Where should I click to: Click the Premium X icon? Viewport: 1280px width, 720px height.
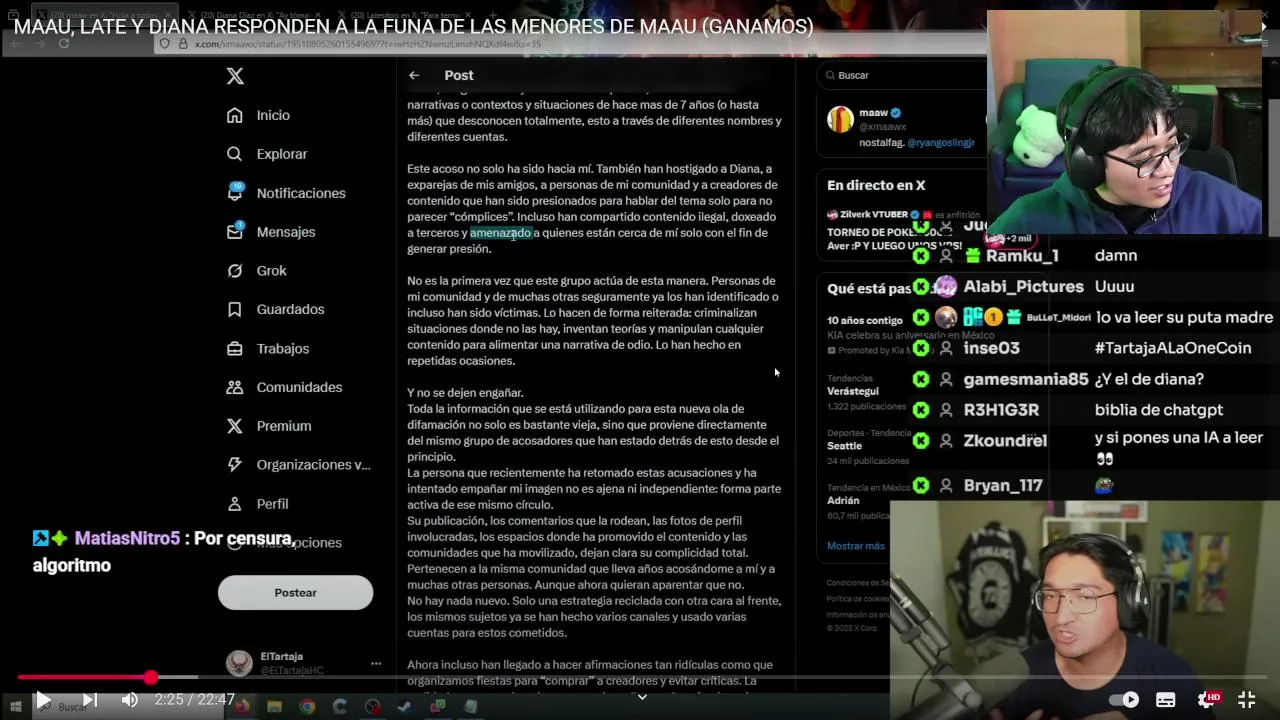(235, 426)
